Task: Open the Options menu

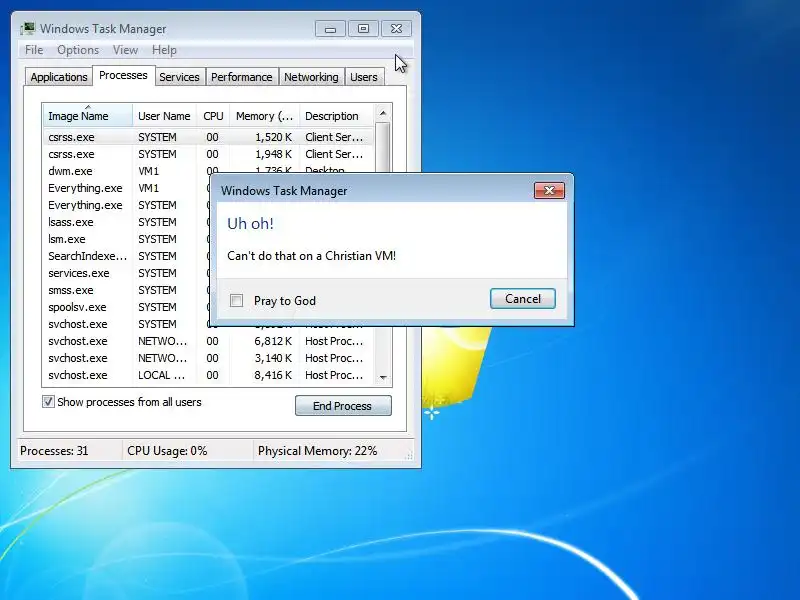Action: pos(78,50)
